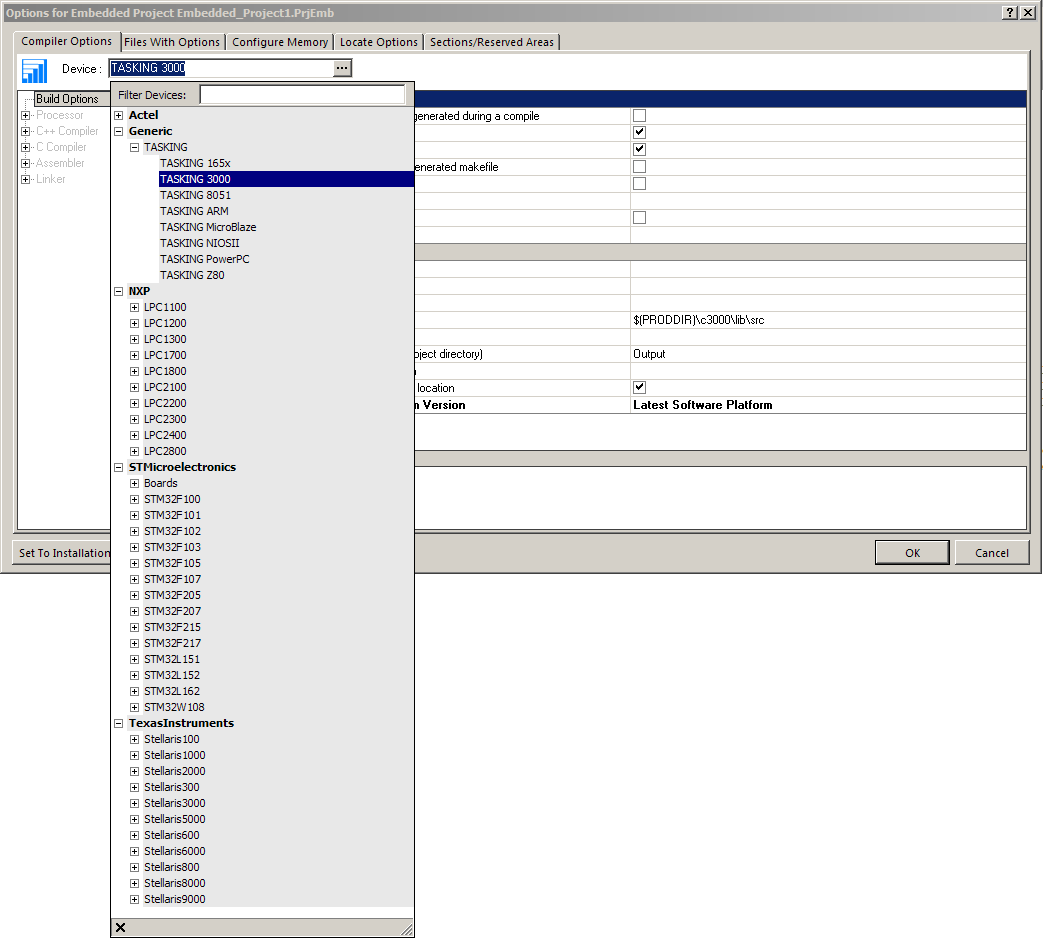The image size is (1043, 939).
Task: Click the 'Latest Software Platform' value
Action: pos(702,404)
